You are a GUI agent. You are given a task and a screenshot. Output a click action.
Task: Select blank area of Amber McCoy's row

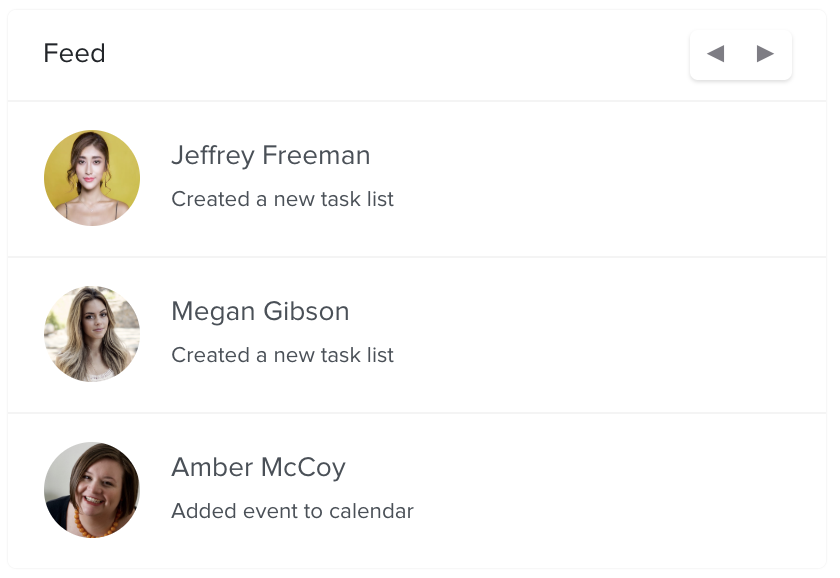589,491
